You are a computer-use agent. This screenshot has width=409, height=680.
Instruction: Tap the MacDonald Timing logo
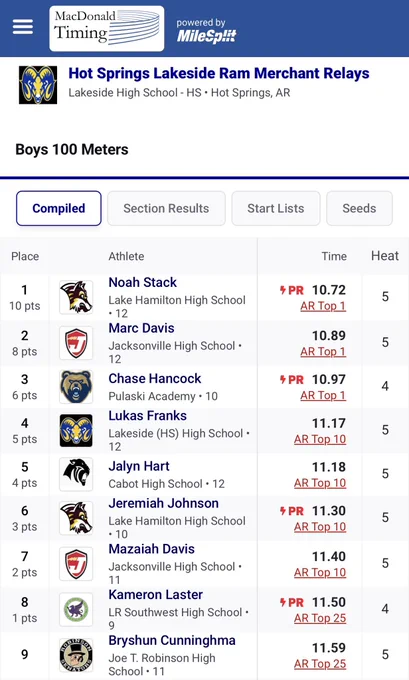pyautogui.click(x=107, y=29)
